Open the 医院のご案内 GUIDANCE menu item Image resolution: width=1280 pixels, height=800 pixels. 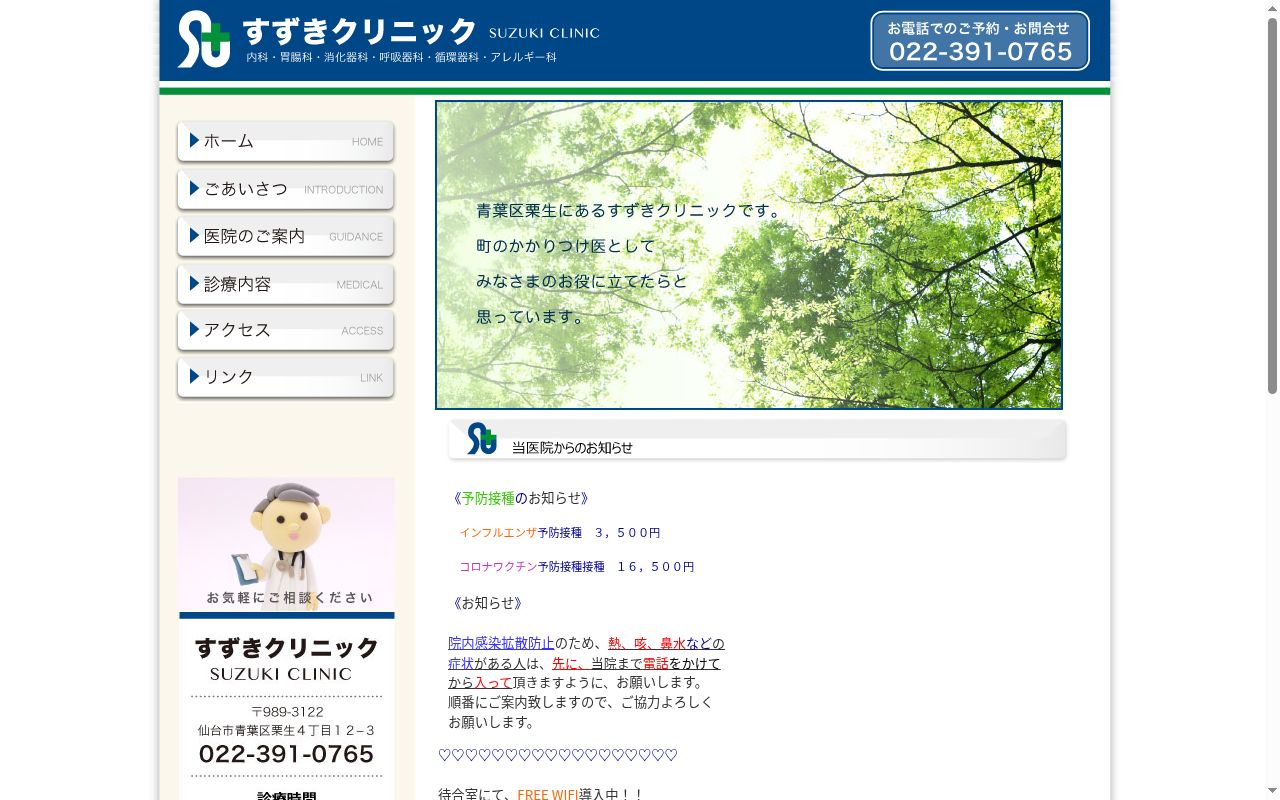click(286, 236)
